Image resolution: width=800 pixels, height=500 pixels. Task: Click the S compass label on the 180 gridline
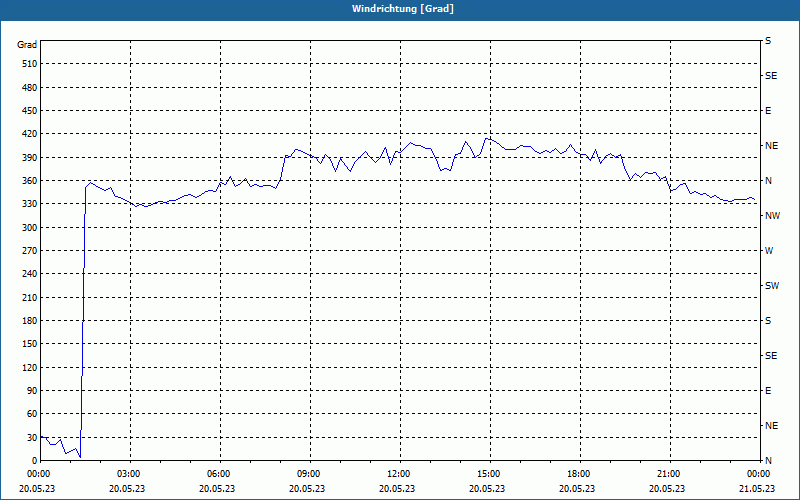(x=768, y=320)
